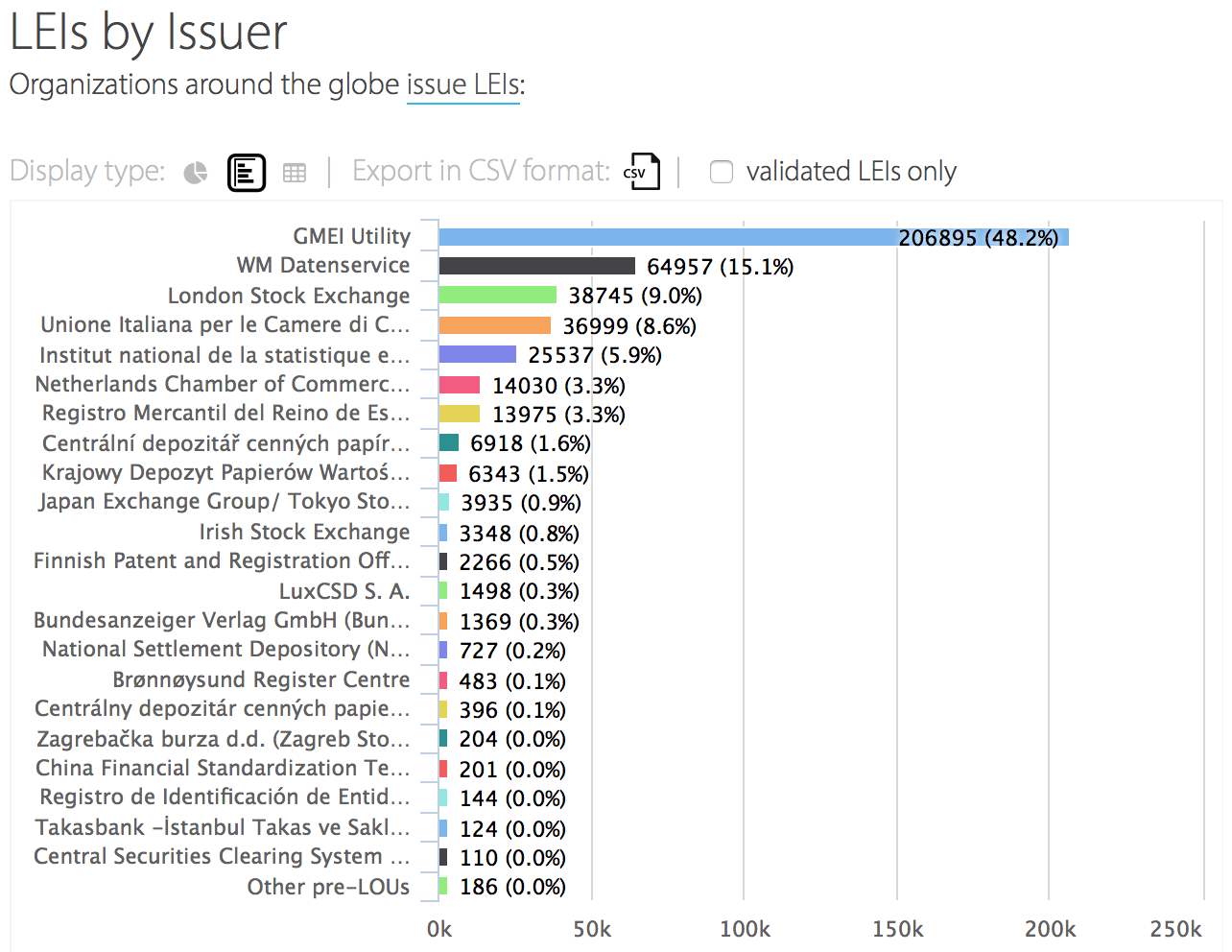Click the Japan Exchange Group bar
The width and height of the screenshot is (1232, 952).
pyautogui.click(x=444, y=502)
